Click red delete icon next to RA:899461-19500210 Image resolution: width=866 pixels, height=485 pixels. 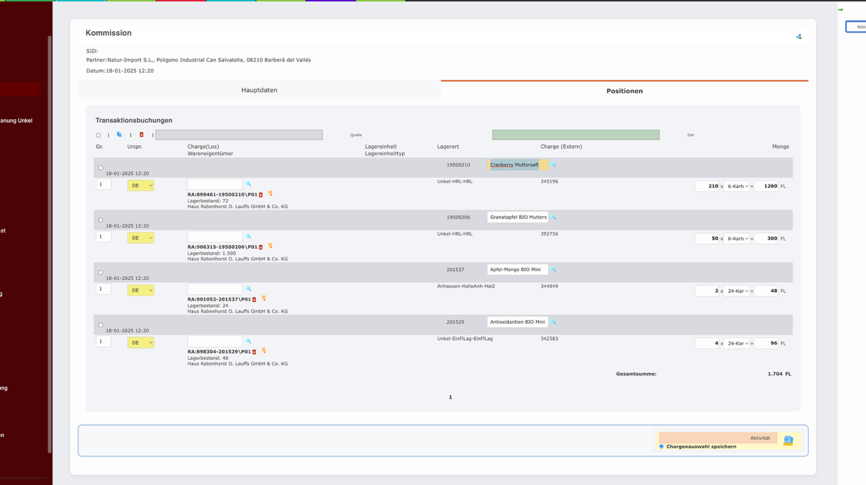click(261, 195)
